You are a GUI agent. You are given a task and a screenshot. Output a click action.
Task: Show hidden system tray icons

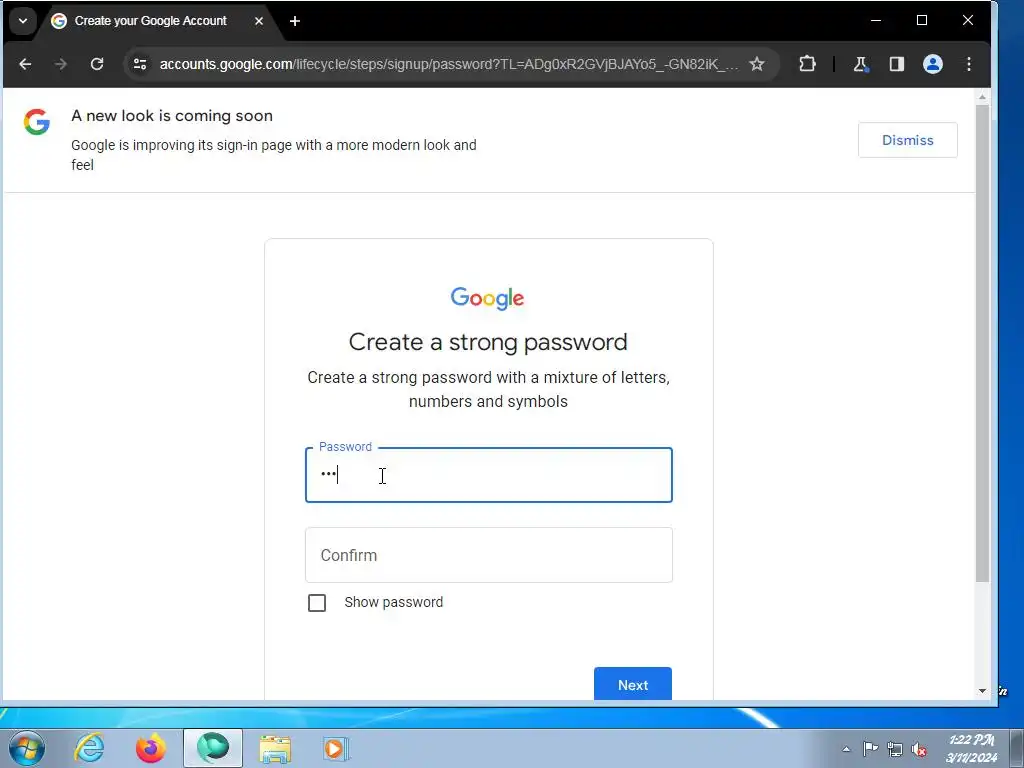click(846, 749)
